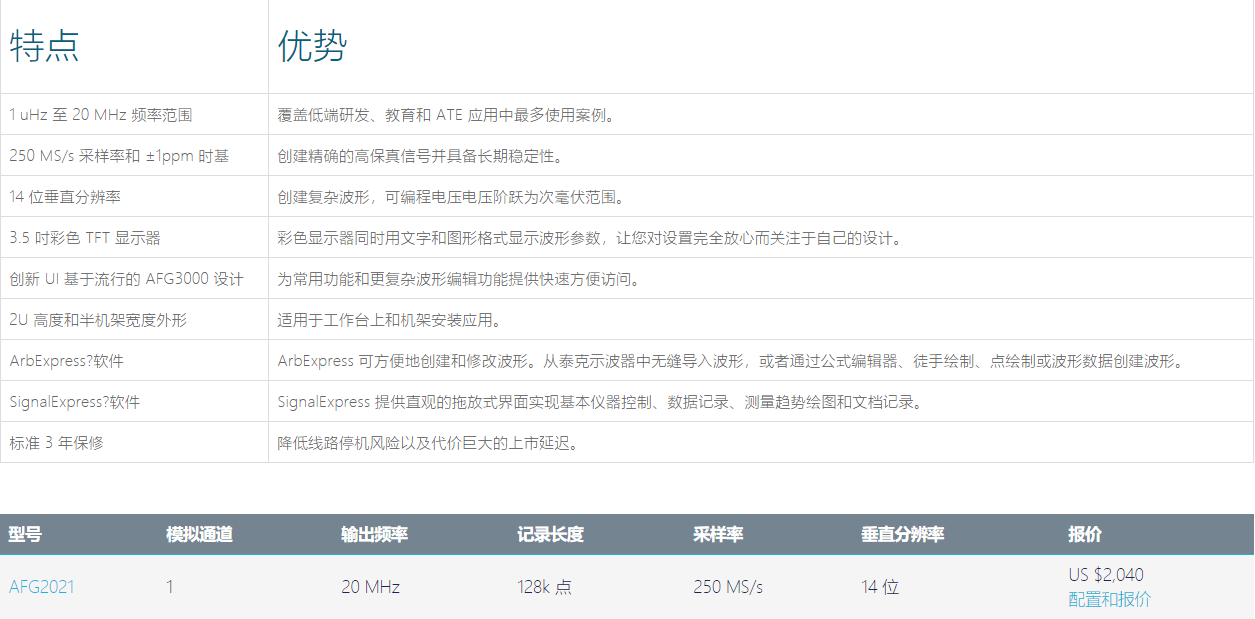The height and width of the screenshot is (619, 1255).
Task: Select the 采样率 column header
Action: [718, 534]
